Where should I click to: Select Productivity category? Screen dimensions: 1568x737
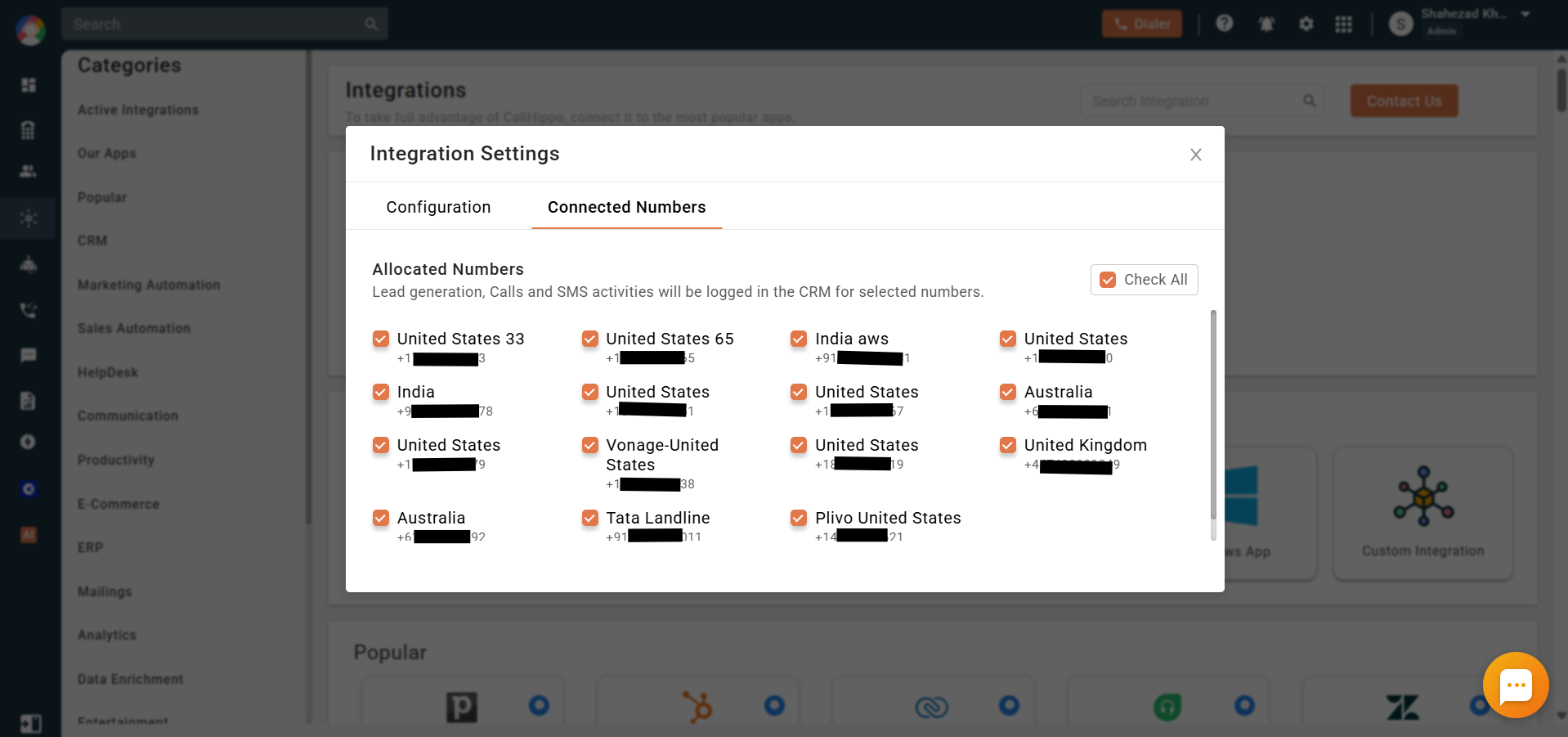click(116, 460)
